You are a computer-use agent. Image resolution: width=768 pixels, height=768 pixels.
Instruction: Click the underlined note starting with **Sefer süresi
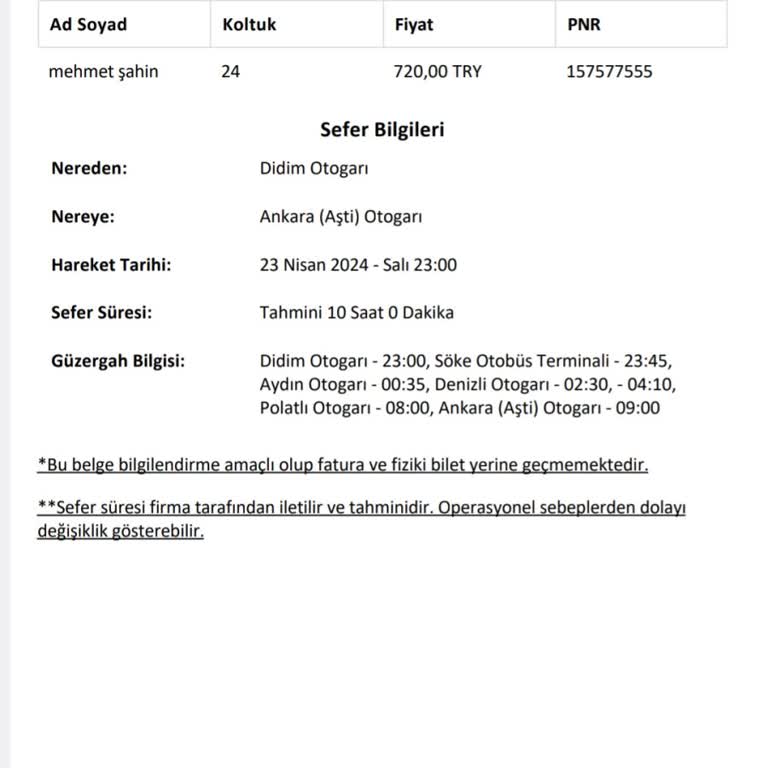pos(361,508)
